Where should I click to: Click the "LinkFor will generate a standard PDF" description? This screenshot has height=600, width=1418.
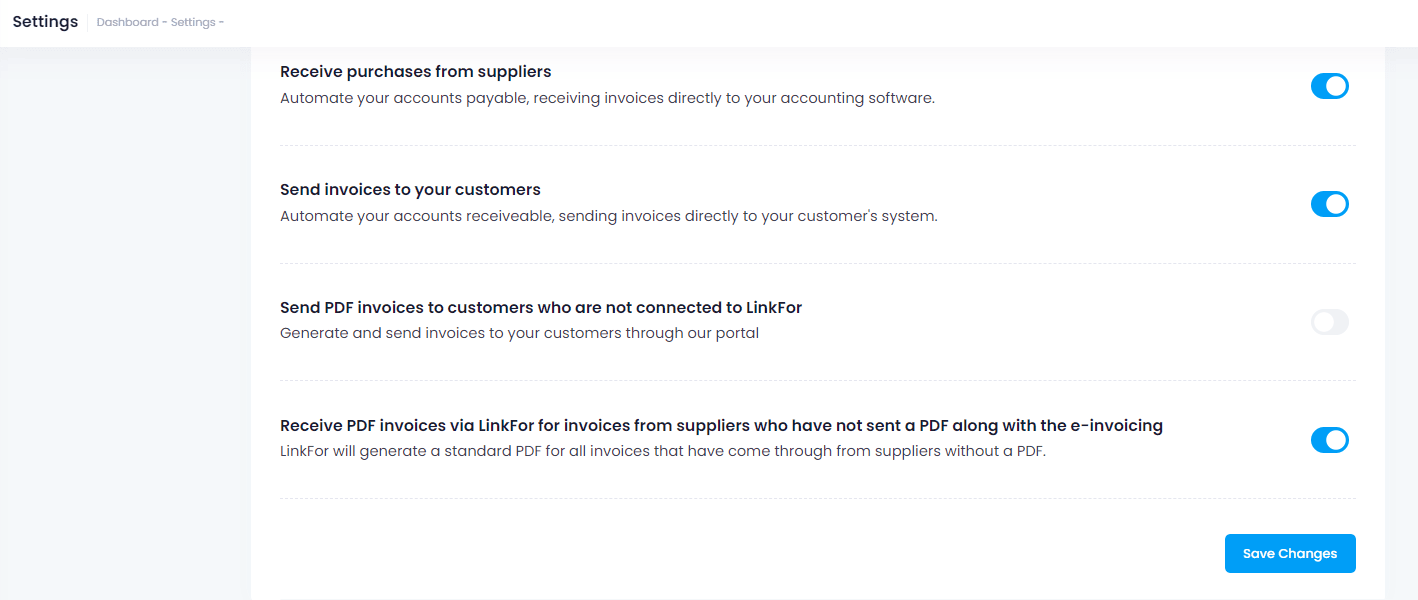(662, 451)
